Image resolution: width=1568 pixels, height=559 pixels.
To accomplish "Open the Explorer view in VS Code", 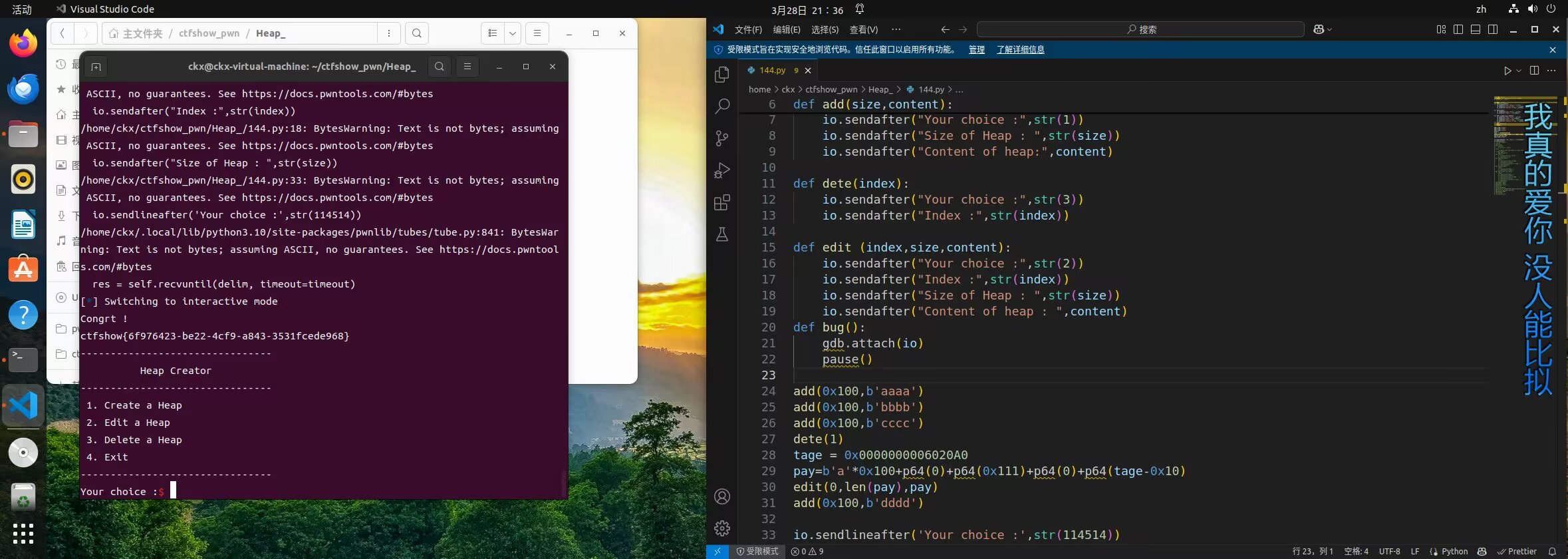I will click(721, 75).
